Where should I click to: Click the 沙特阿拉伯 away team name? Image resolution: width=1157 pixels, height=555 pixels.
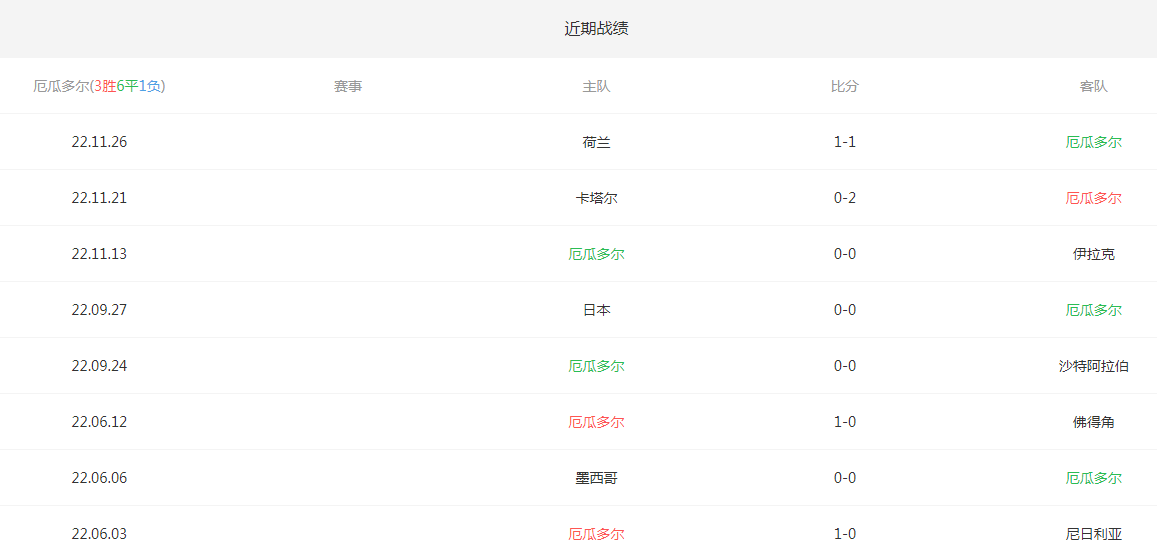coord(1093,366)
